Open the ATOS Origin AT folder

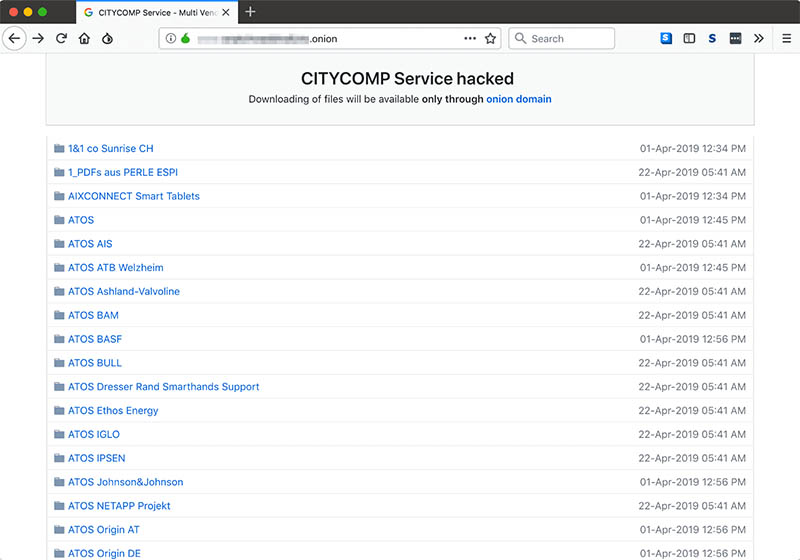pos(104,529)
